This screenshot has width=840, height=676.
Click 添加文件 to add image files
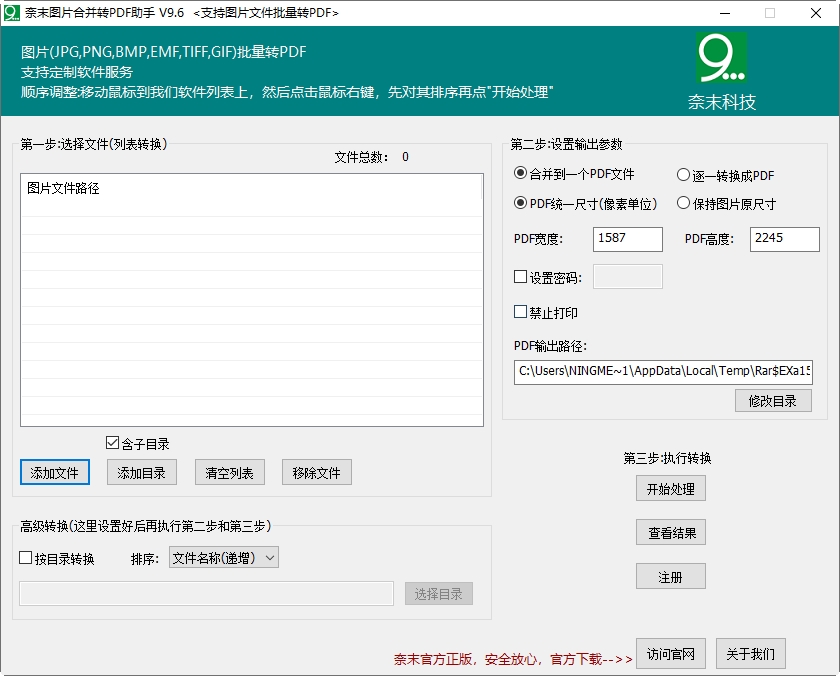(x=55, y=473)
